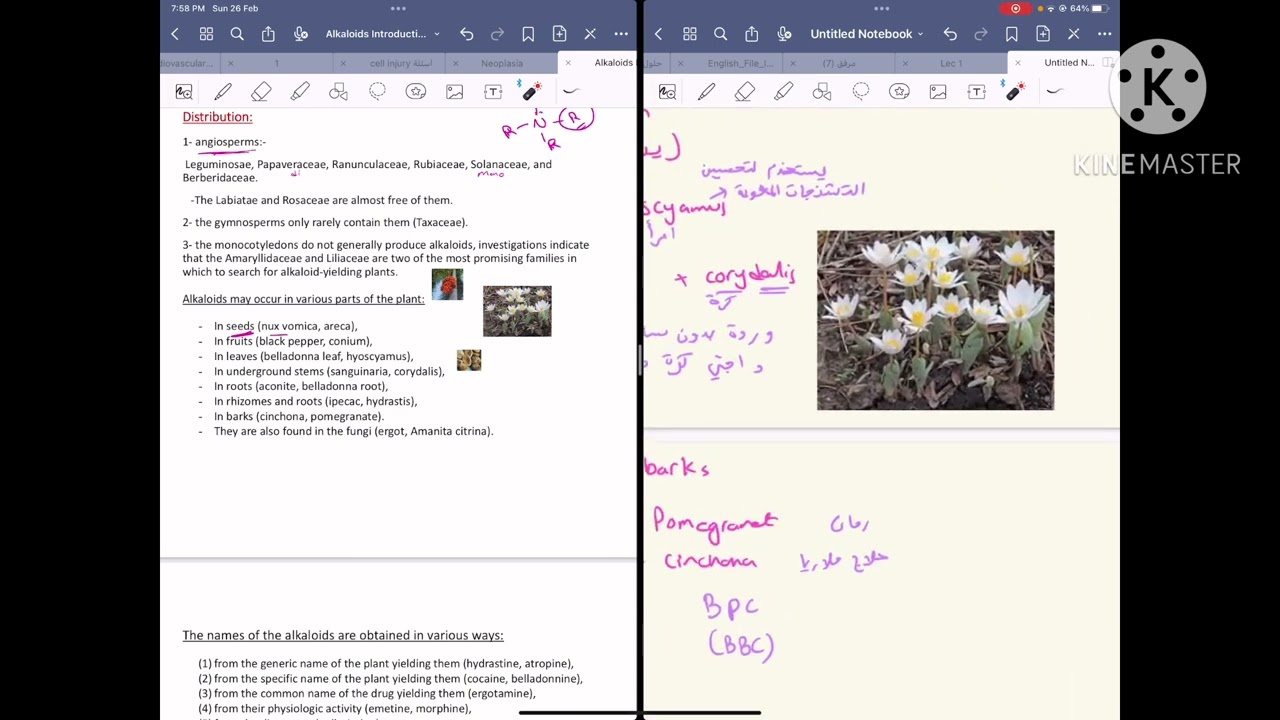Tap the small flower thumbnail in Alkaloids page
This screenshot has height=720, width=1280.
(517, 311)
